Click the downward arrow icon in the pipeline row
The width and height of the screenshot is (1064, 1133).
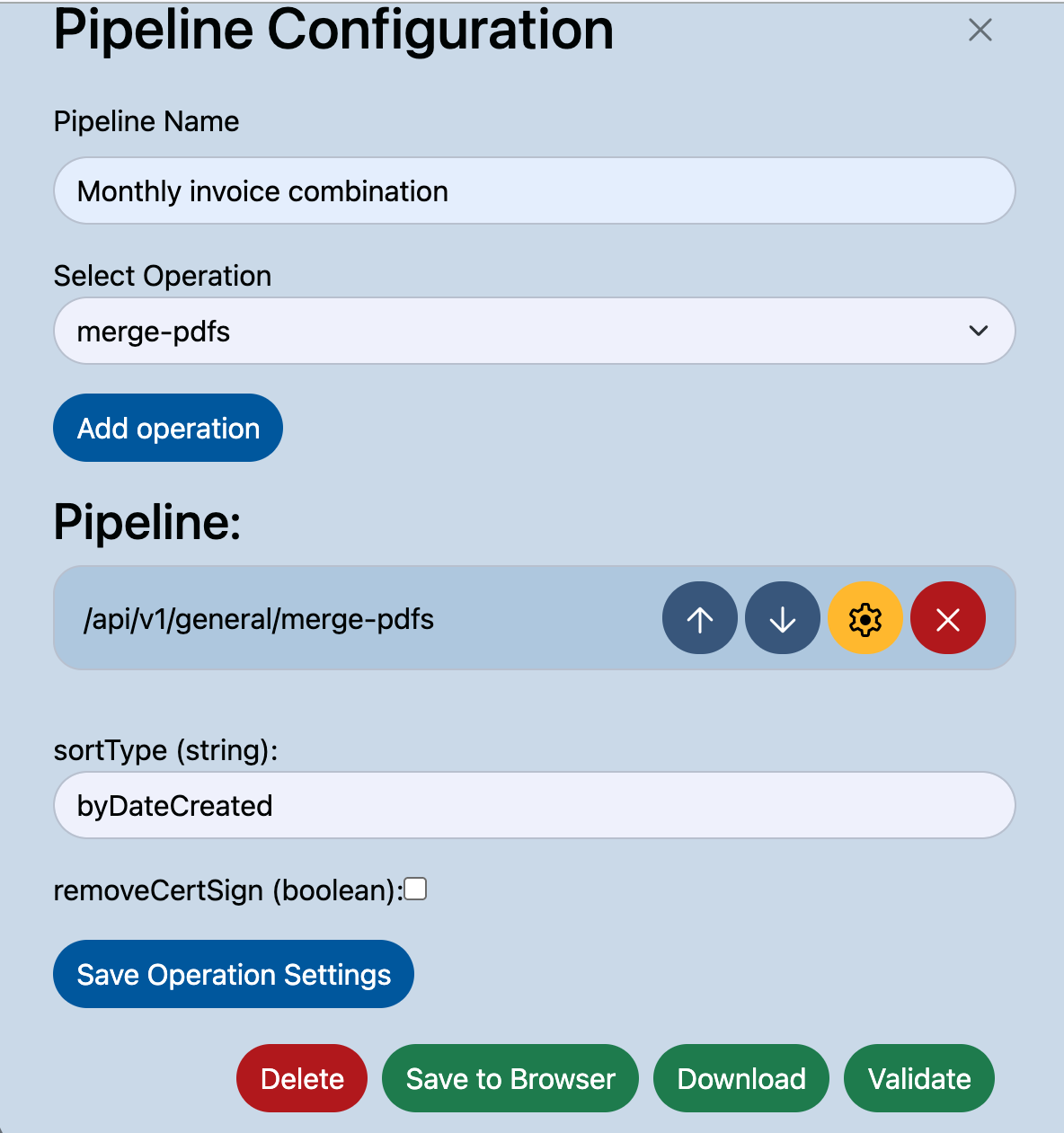pos(782,617)
